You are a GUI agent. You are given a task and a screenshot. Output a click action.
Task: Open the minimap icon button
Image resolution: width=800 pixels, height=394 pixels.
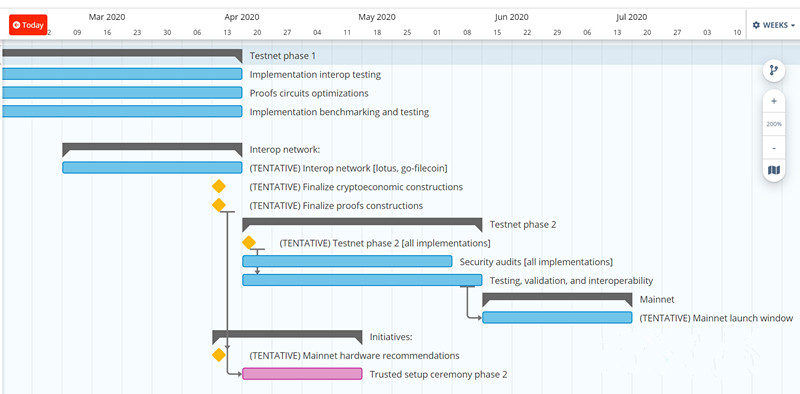point(773,170)
